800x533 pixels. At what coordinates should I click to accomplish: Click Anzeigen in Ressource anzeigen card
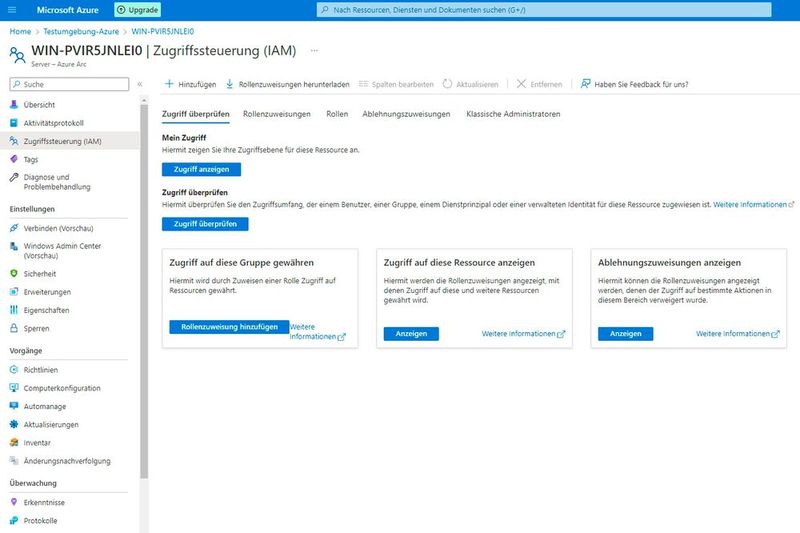(x=411, y=334)
